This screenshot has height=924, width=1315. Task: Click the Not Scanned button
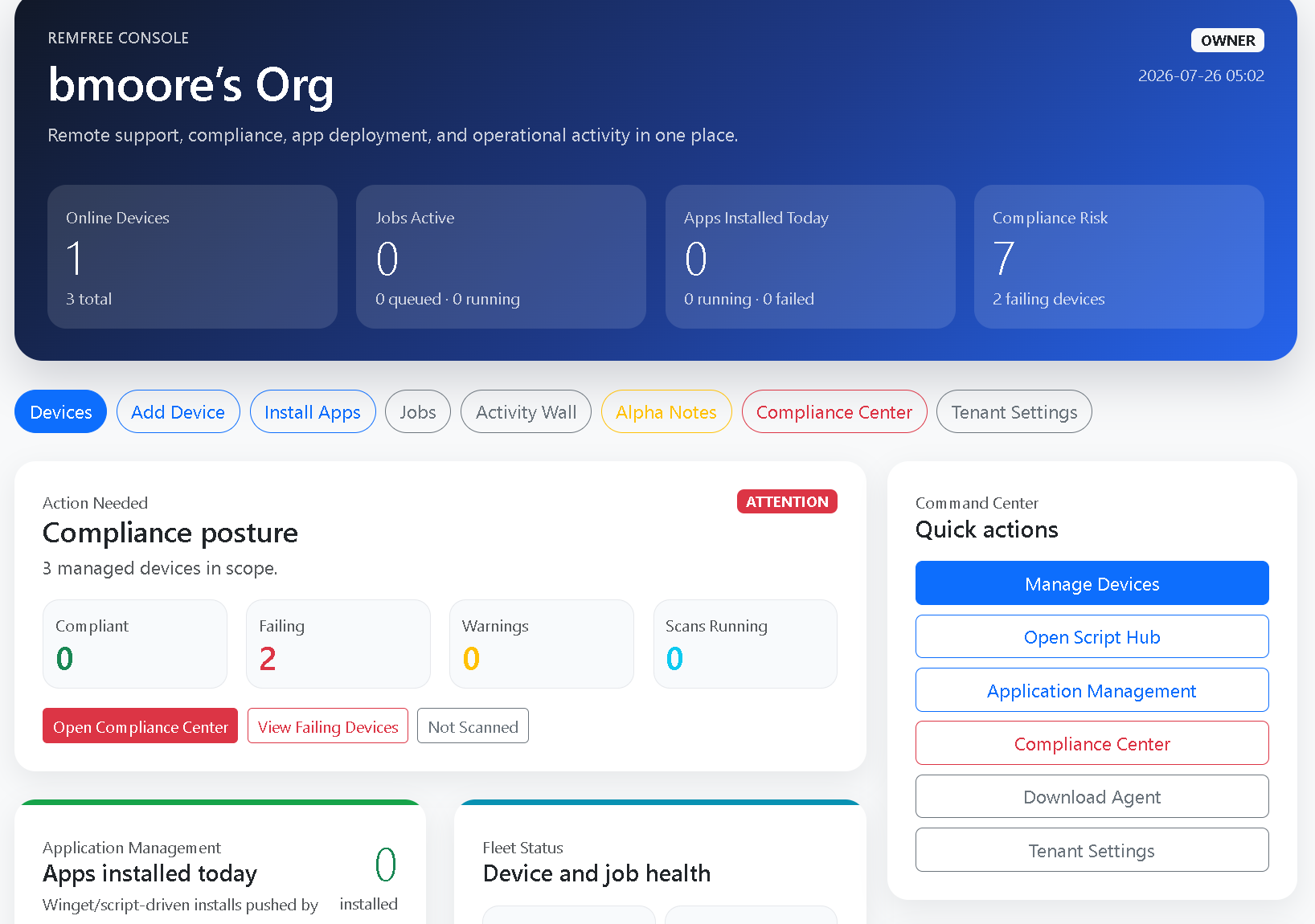[x=473, y=726]
